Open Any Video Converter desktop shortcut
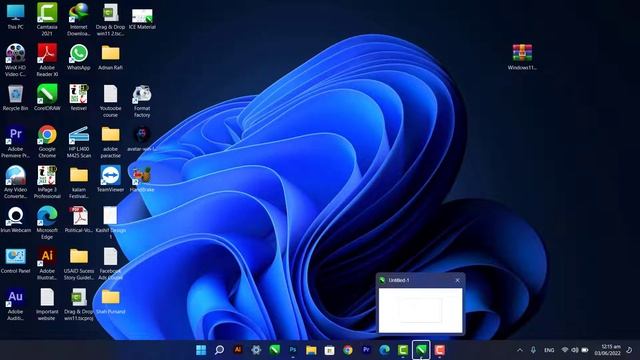This screenshot has width=640, height=360. point(16,182)
